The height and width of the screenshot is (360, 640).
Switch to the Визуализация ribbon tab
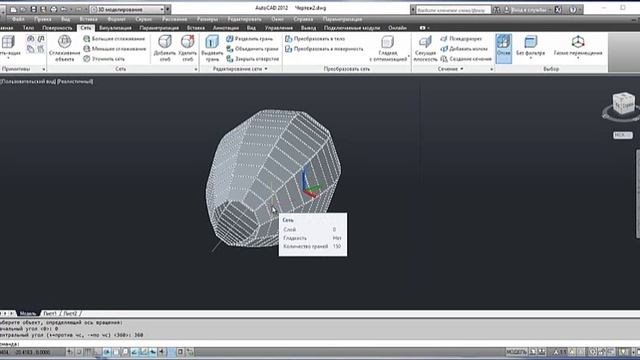116,28
